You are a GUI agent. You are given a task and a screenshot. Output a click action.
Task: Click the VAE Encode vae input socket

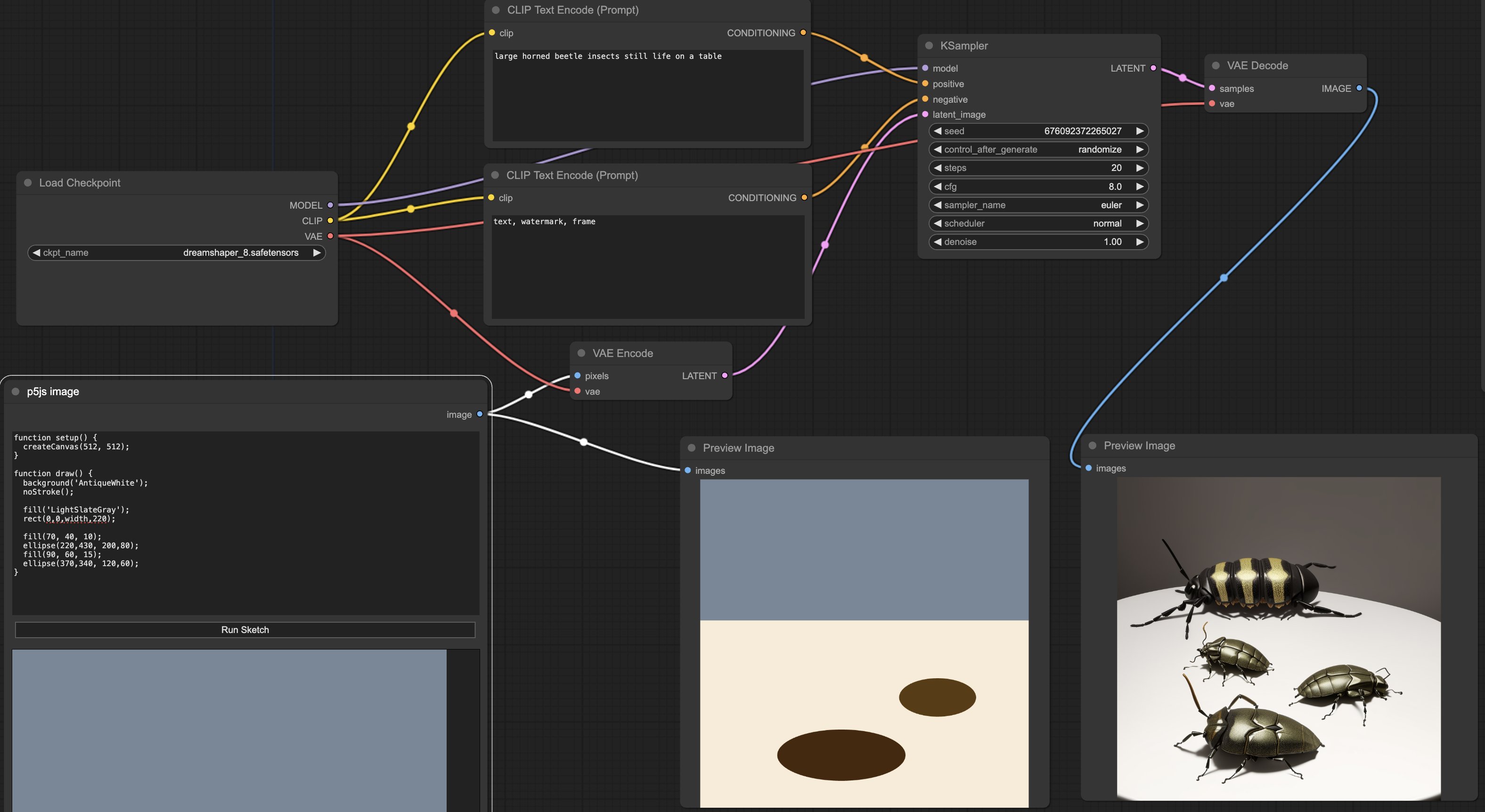(x=578, y=391)
